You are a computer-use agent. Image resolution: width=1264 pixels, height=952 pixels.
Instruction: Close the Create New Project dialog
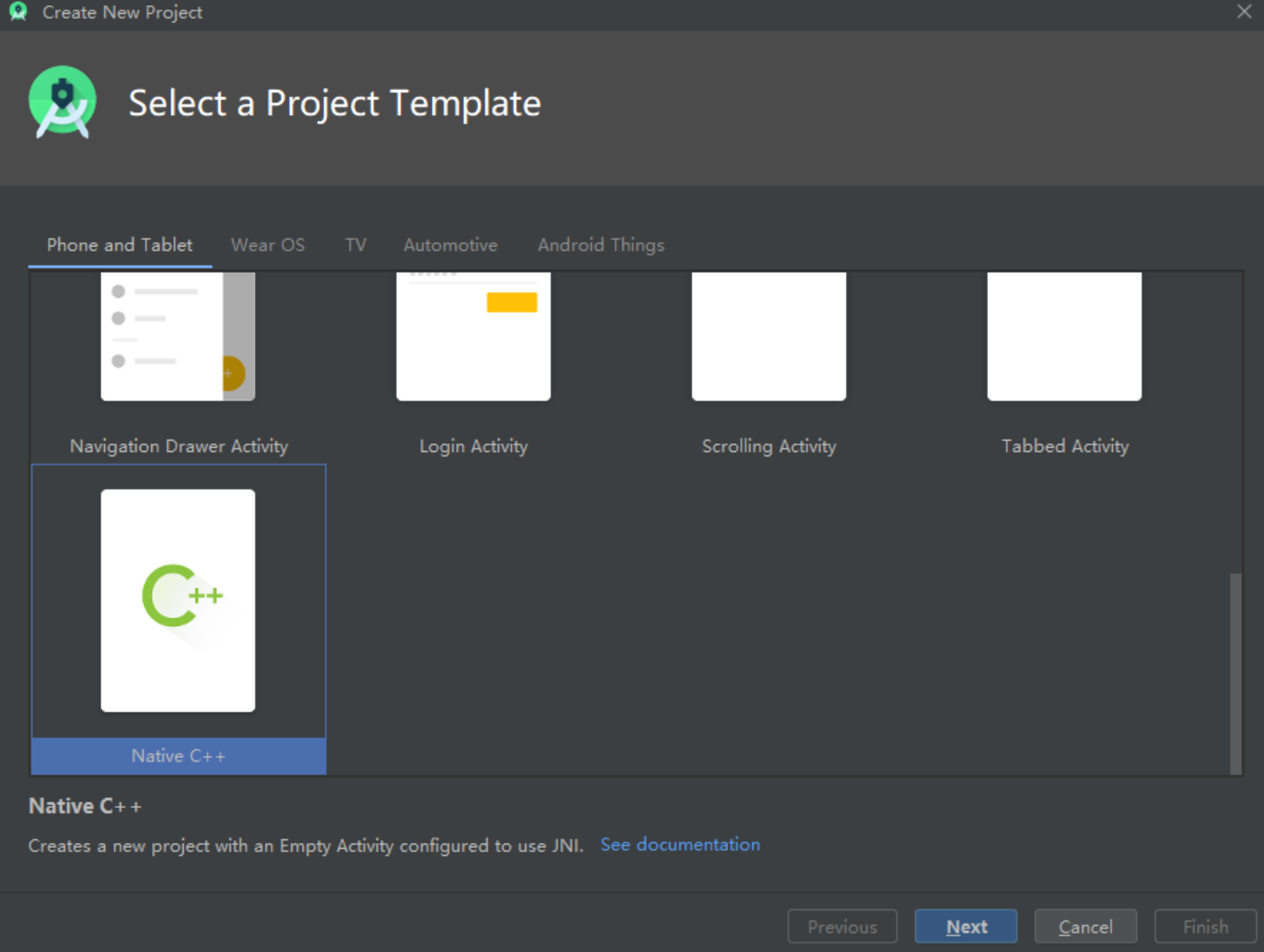1244,12
